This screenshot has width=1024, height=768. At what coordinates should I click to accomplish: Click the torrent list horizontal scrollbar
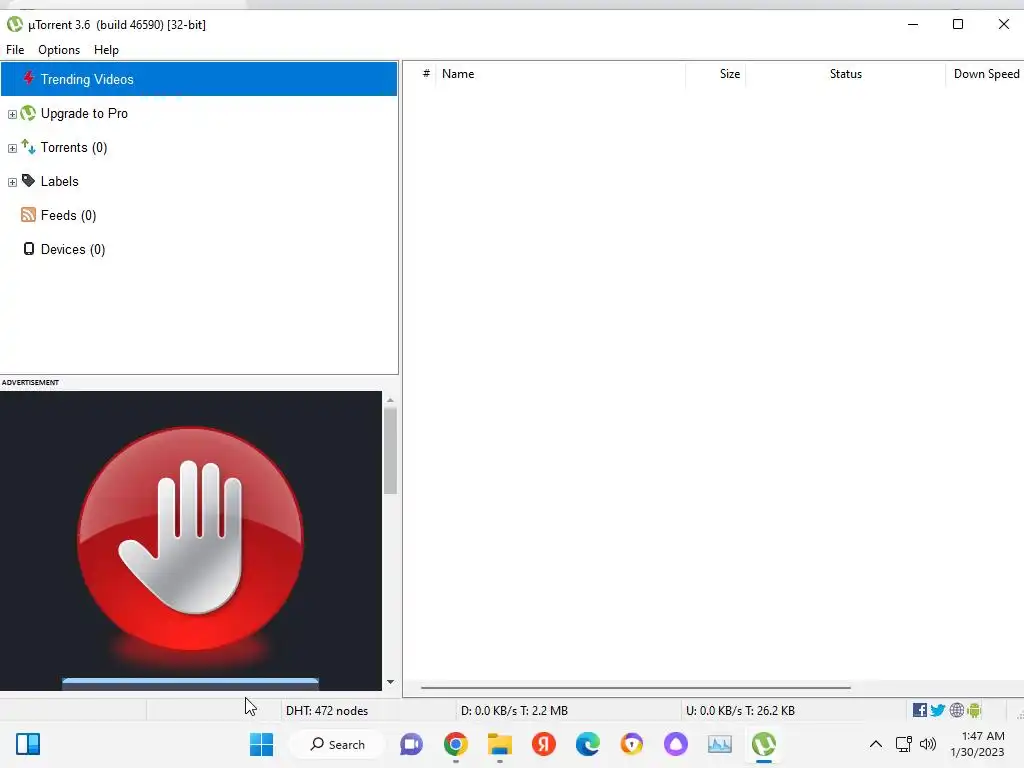coord(635,687)
